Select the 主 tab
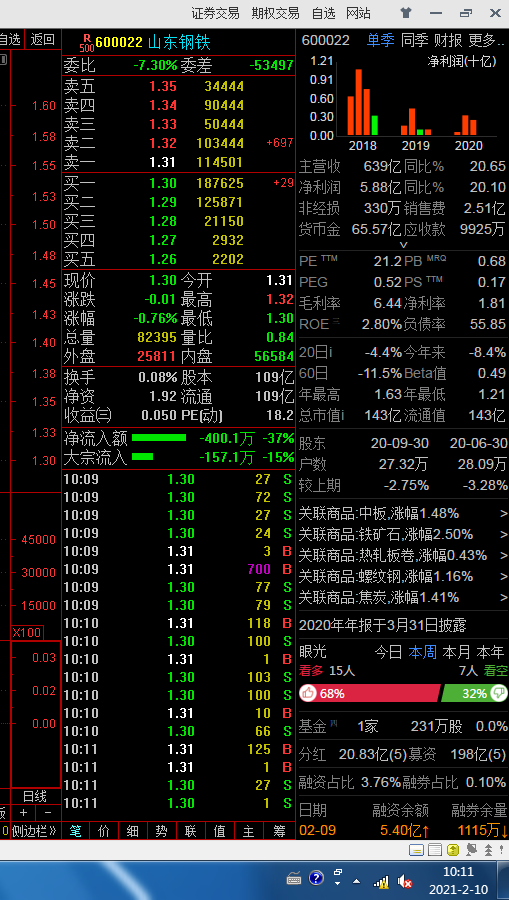Screen dimensions: 509x900 [248, 831]
